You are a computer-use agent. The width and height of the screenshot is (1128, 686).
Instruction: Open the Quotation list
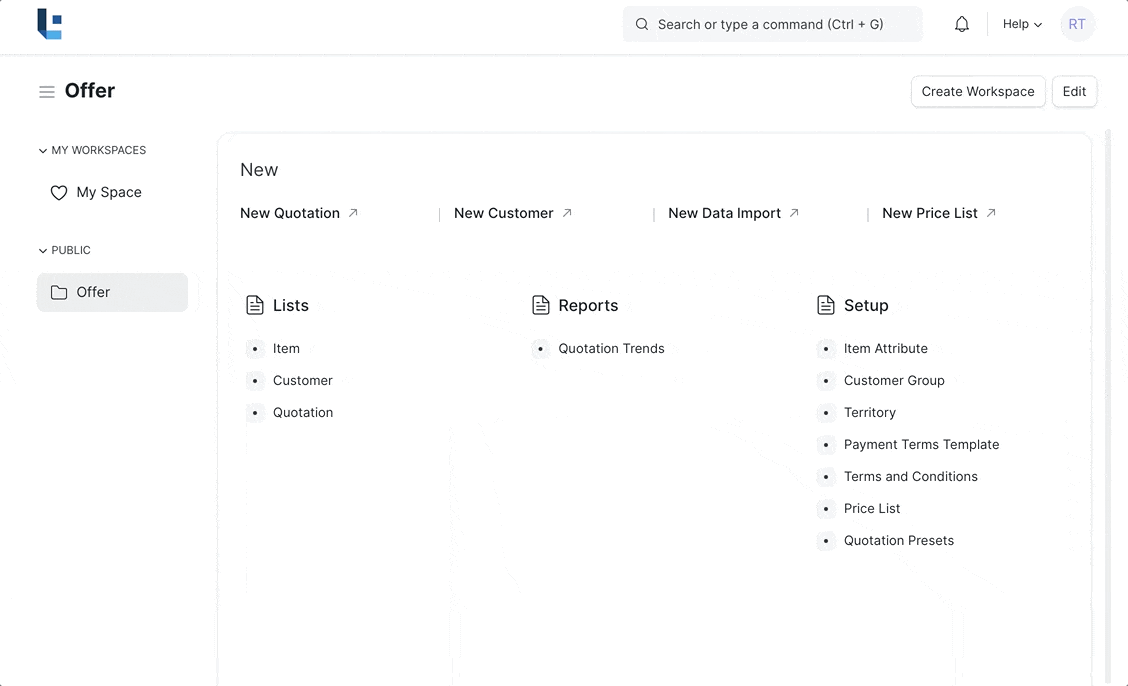click(x=303, y=413)
